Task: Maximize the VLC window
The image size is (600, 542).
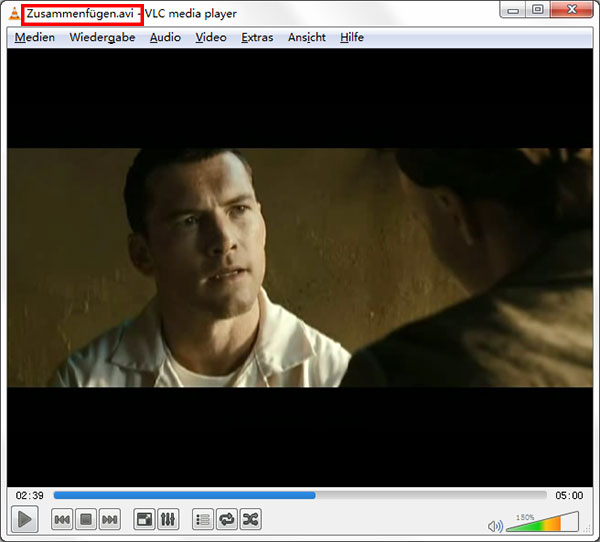Action: (538, 10)
